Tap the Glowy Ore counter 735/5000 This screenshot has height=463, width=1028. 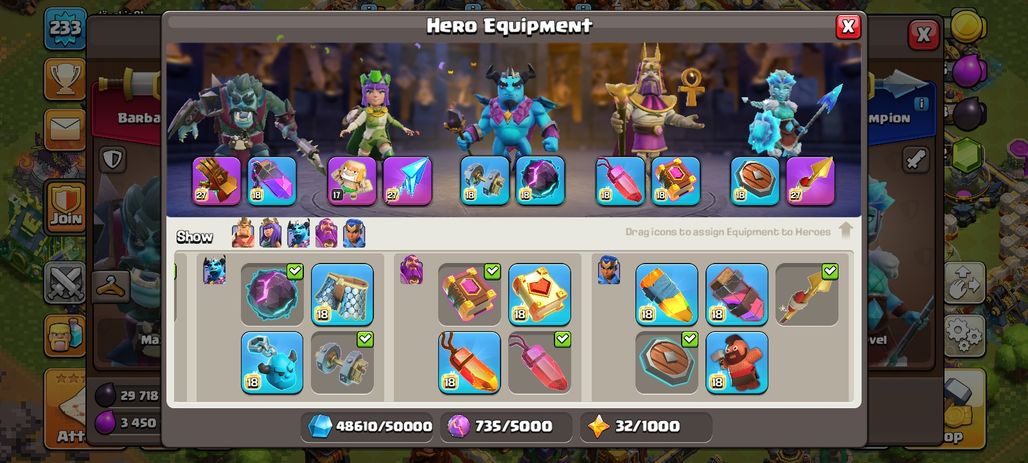[x=506, y=426]
